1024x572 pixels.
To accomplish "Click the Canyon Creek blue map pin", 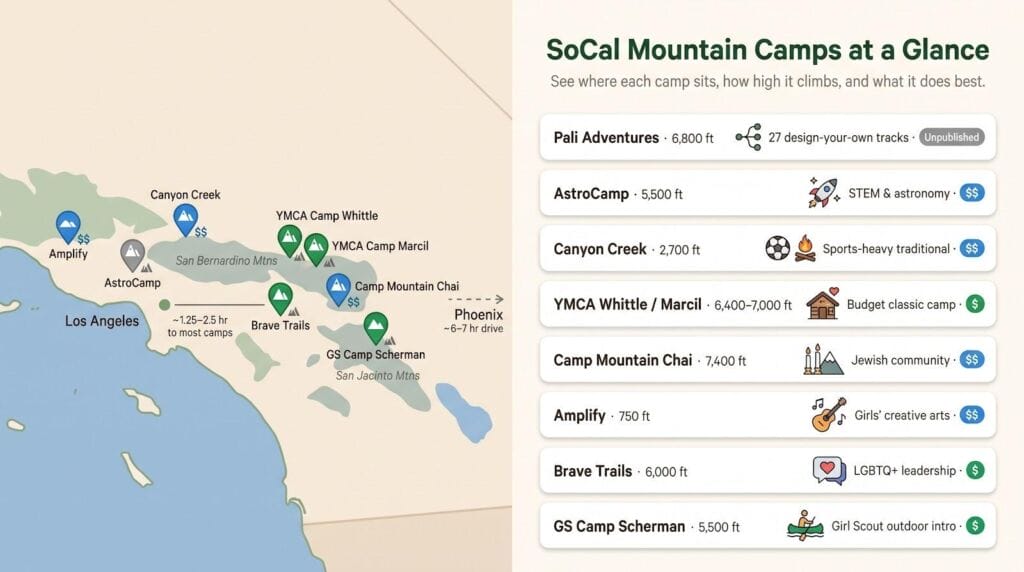I will (185, 219).
